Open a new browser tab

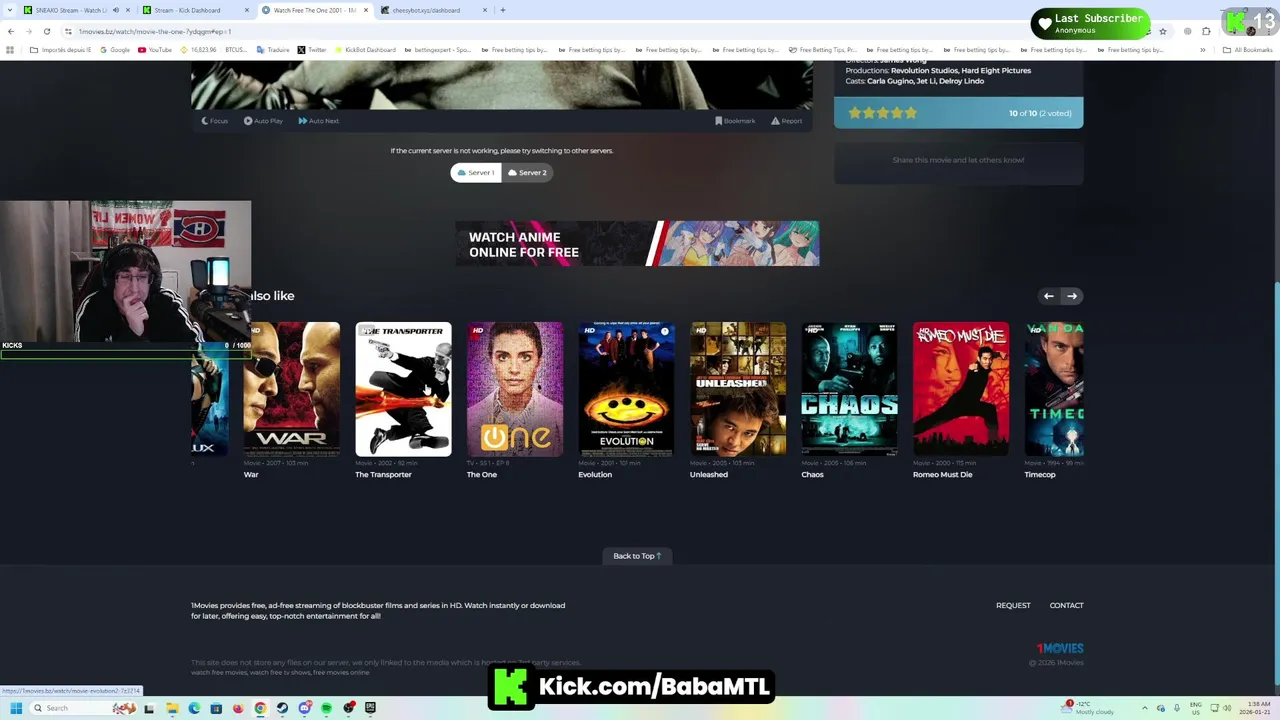pyautogui.click(x=503, y=10)
